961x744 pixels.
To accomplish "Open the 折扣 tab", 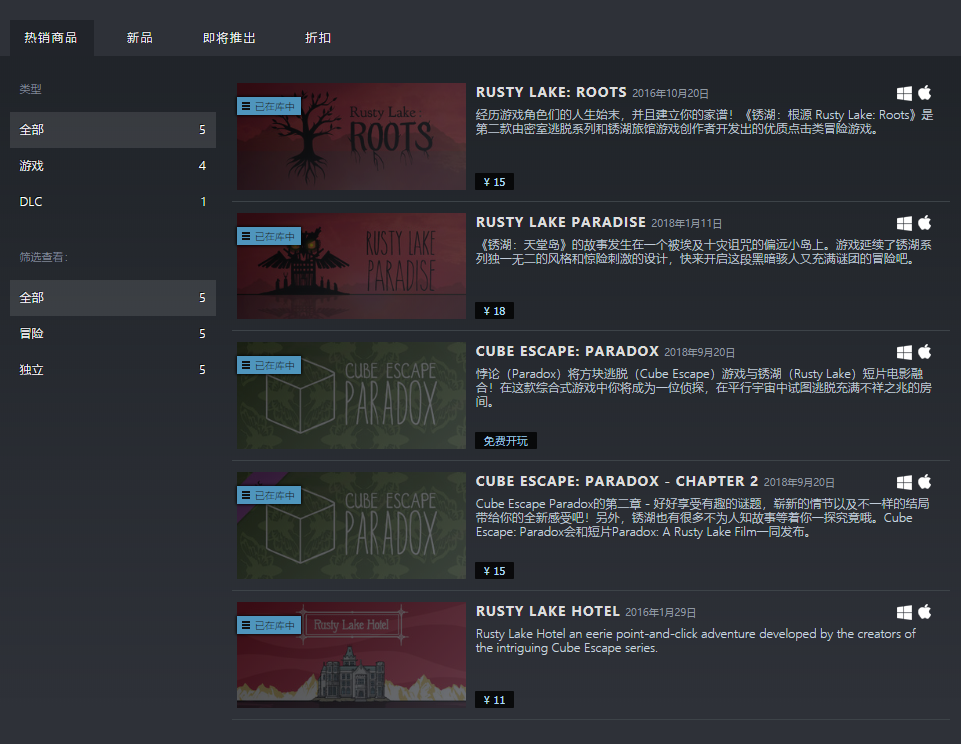I will coord(317,37).
